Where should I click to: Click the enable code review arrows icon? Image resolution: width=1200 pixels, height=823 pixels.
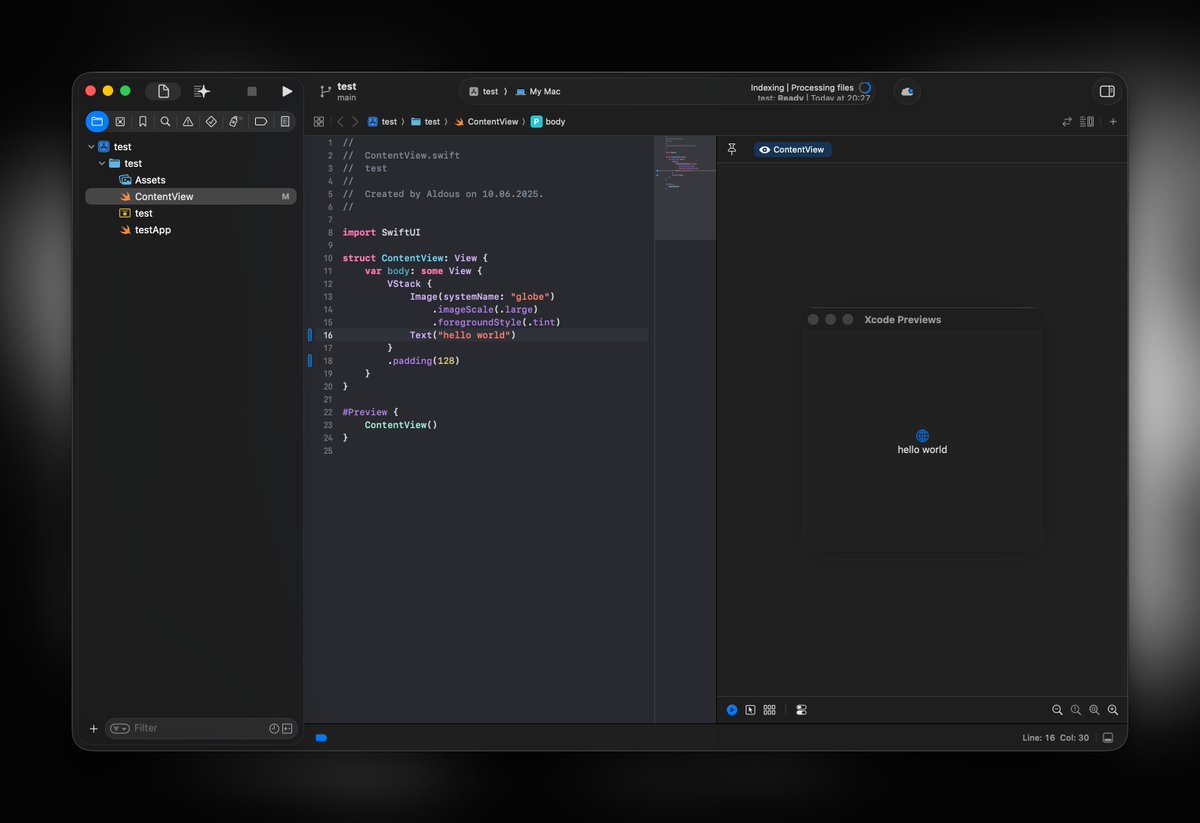click(x=1067, y=121)
